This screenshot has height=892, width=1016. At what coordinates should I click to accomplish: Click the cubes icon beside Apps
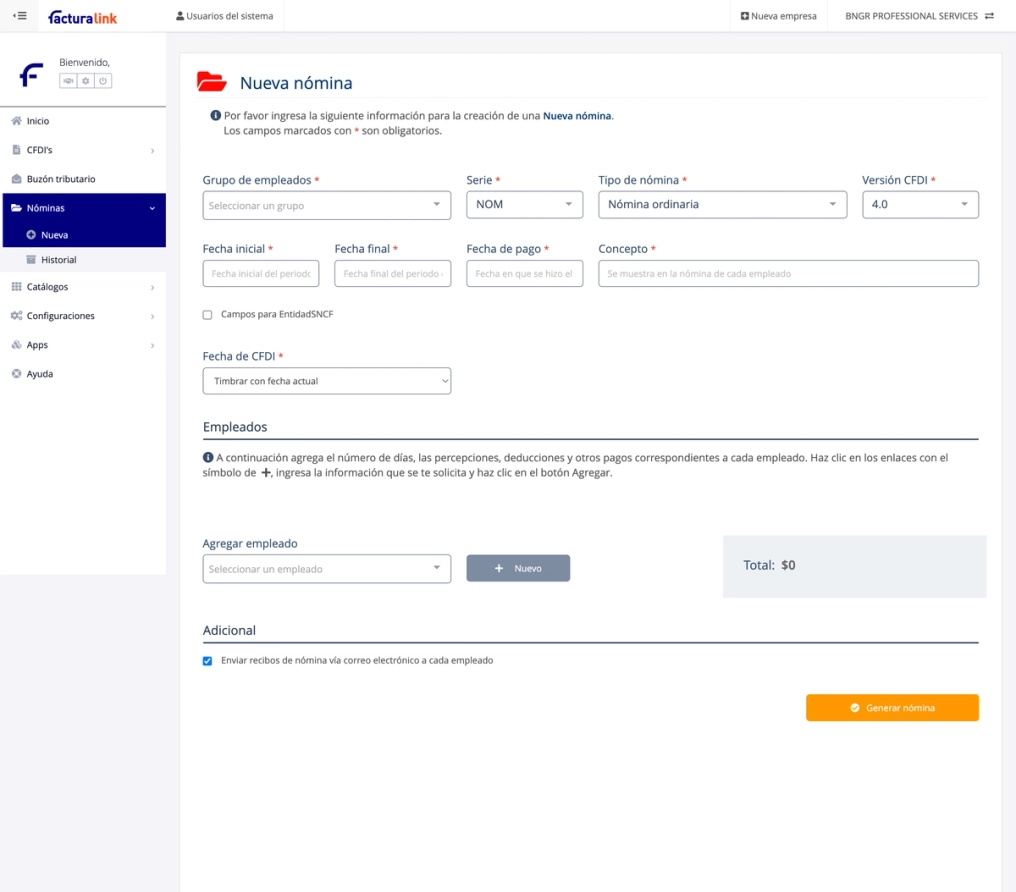pyautogui.click(x=16, y=345)
